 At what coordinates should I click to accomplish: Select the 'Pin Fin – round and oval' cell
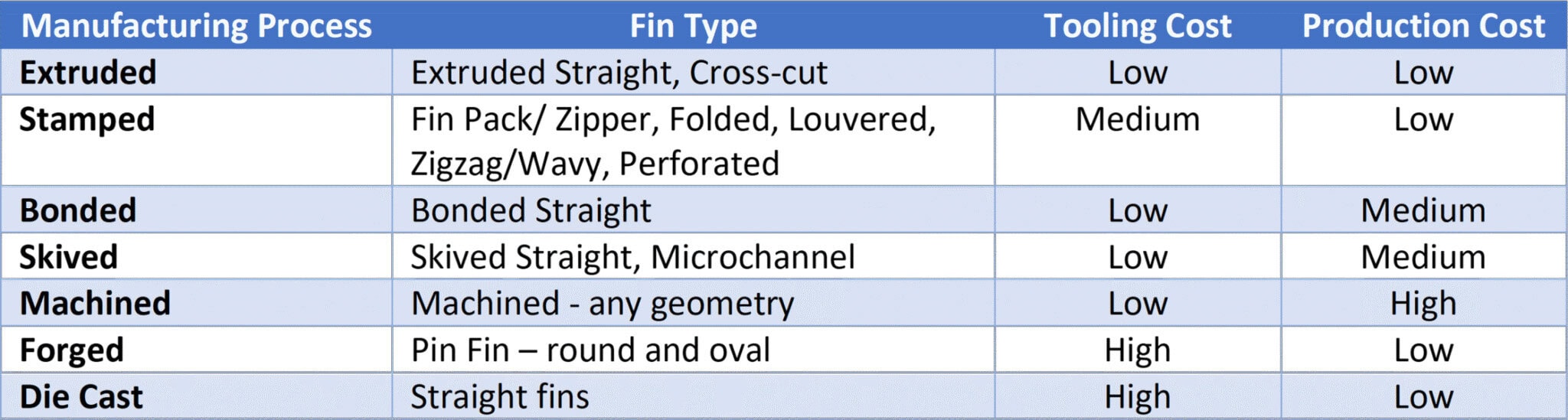[x=590, y=350]
